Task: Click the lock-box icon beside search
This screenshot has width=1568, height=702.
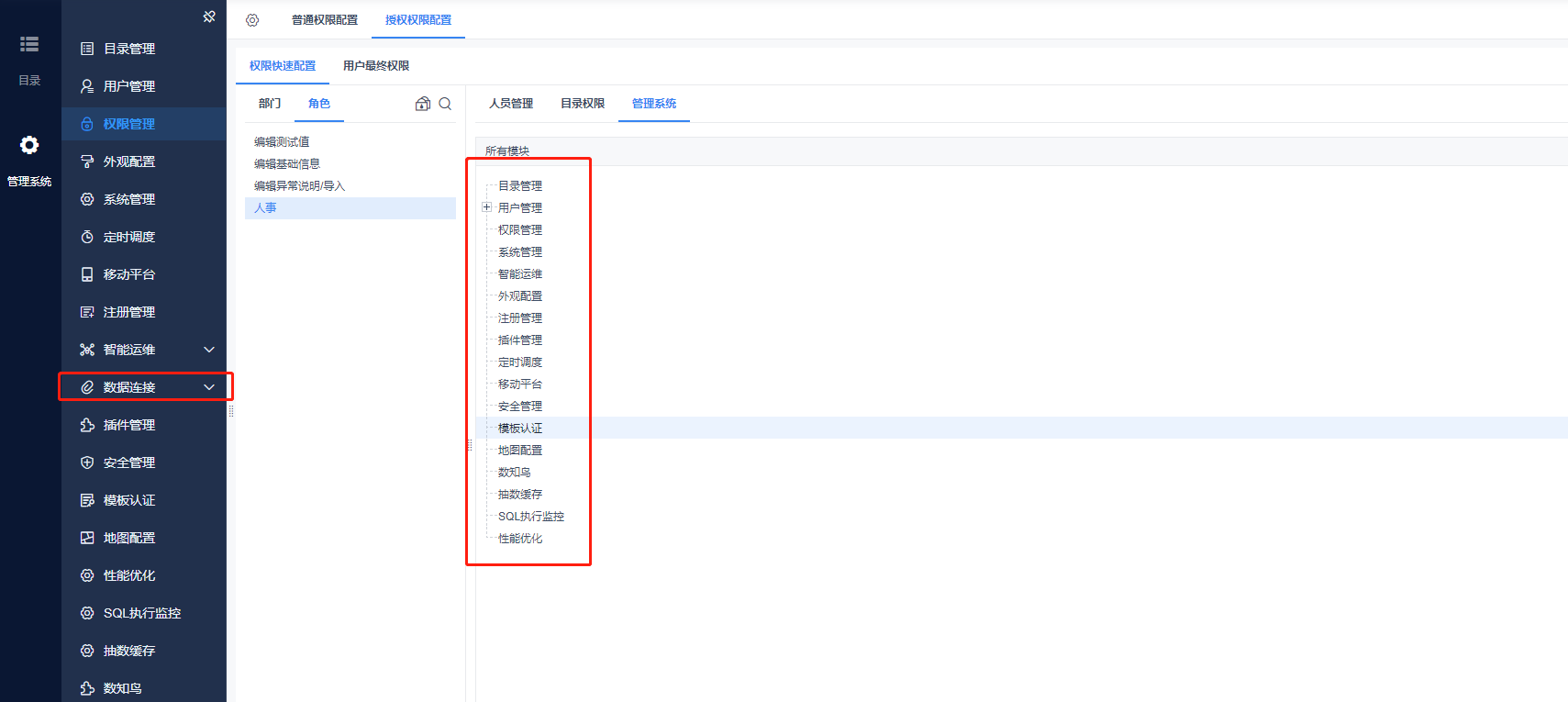Action: coord(423,104)
